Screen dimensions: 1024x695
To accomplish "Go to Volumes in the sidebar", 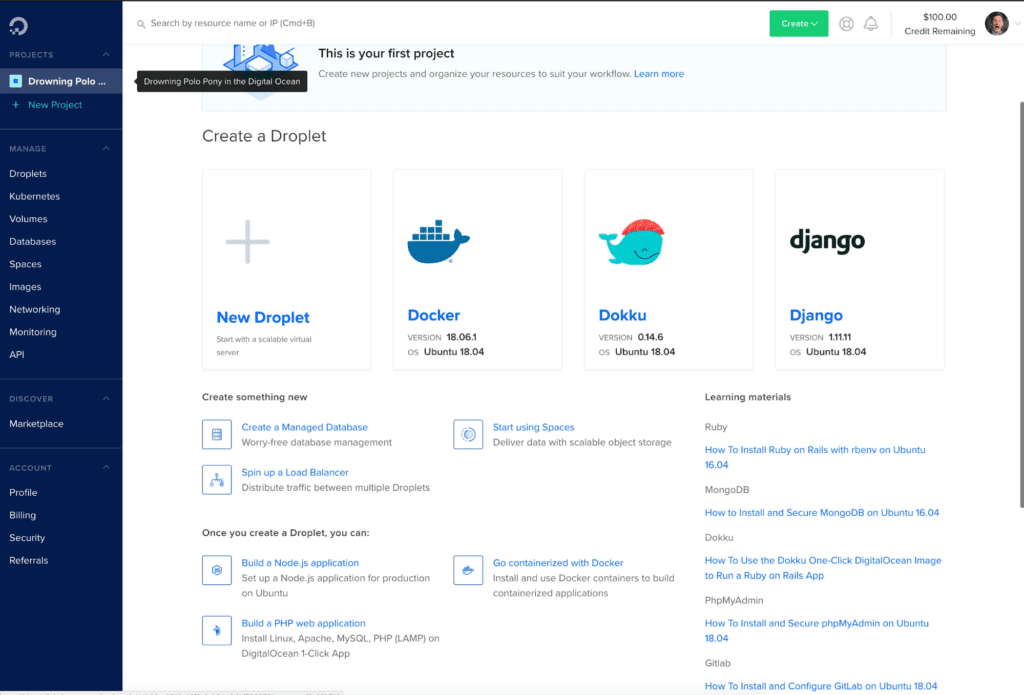I will coord(28,219).
